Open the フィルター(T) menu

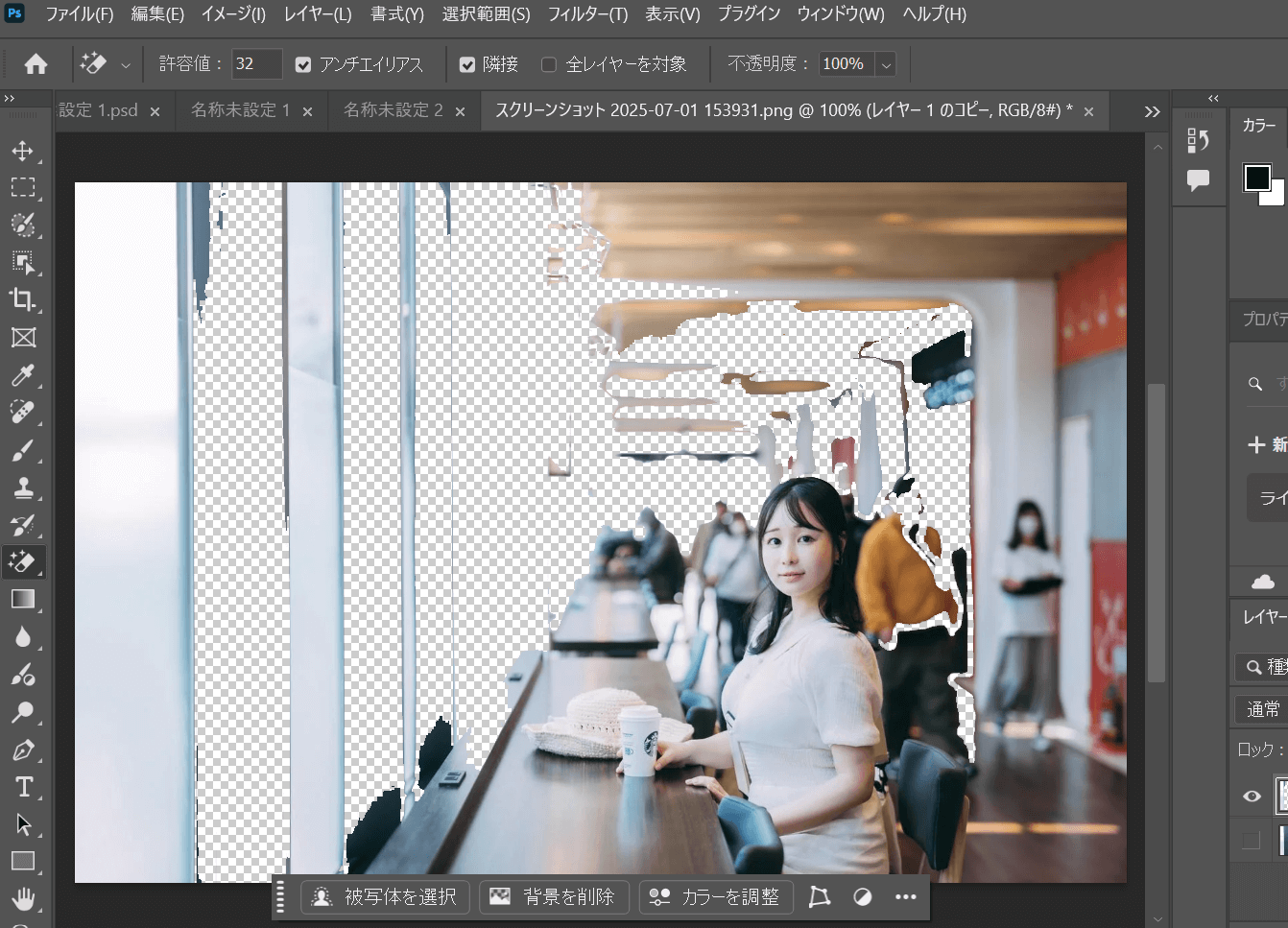[x=587, y=14]
